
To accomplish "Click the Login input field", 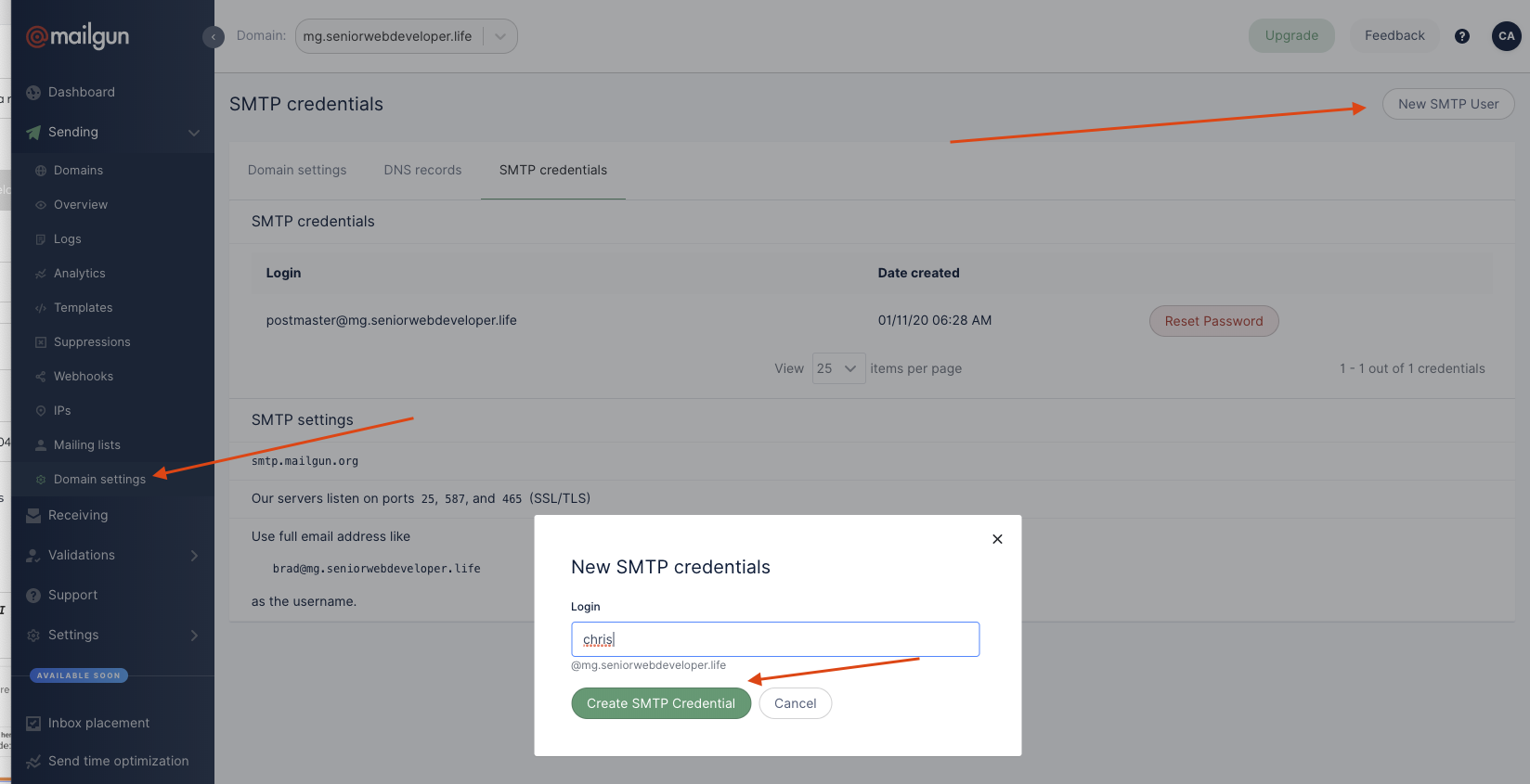I will (775, 639).
